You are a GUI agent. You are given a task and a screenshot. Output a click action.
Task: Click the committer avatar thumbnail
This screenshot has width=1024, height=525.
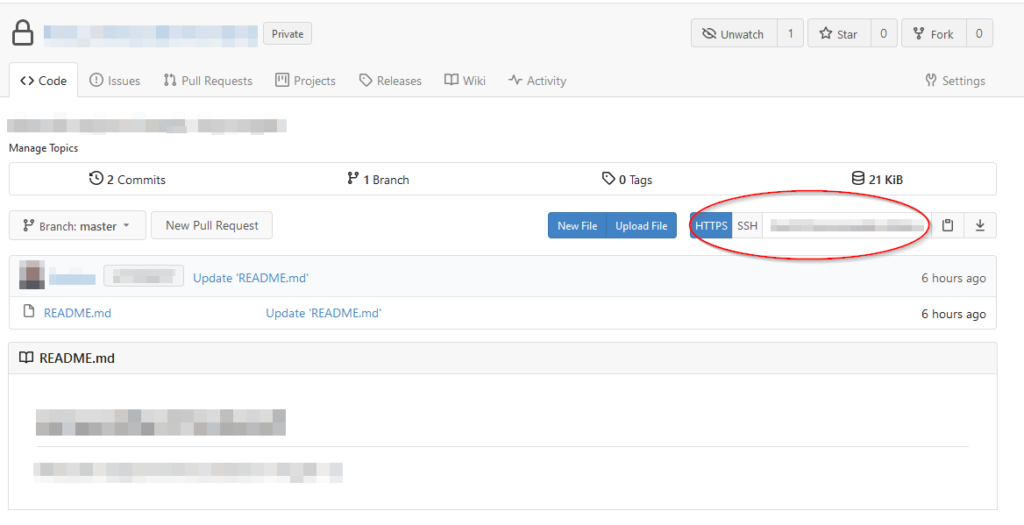[x=32, y=277]
